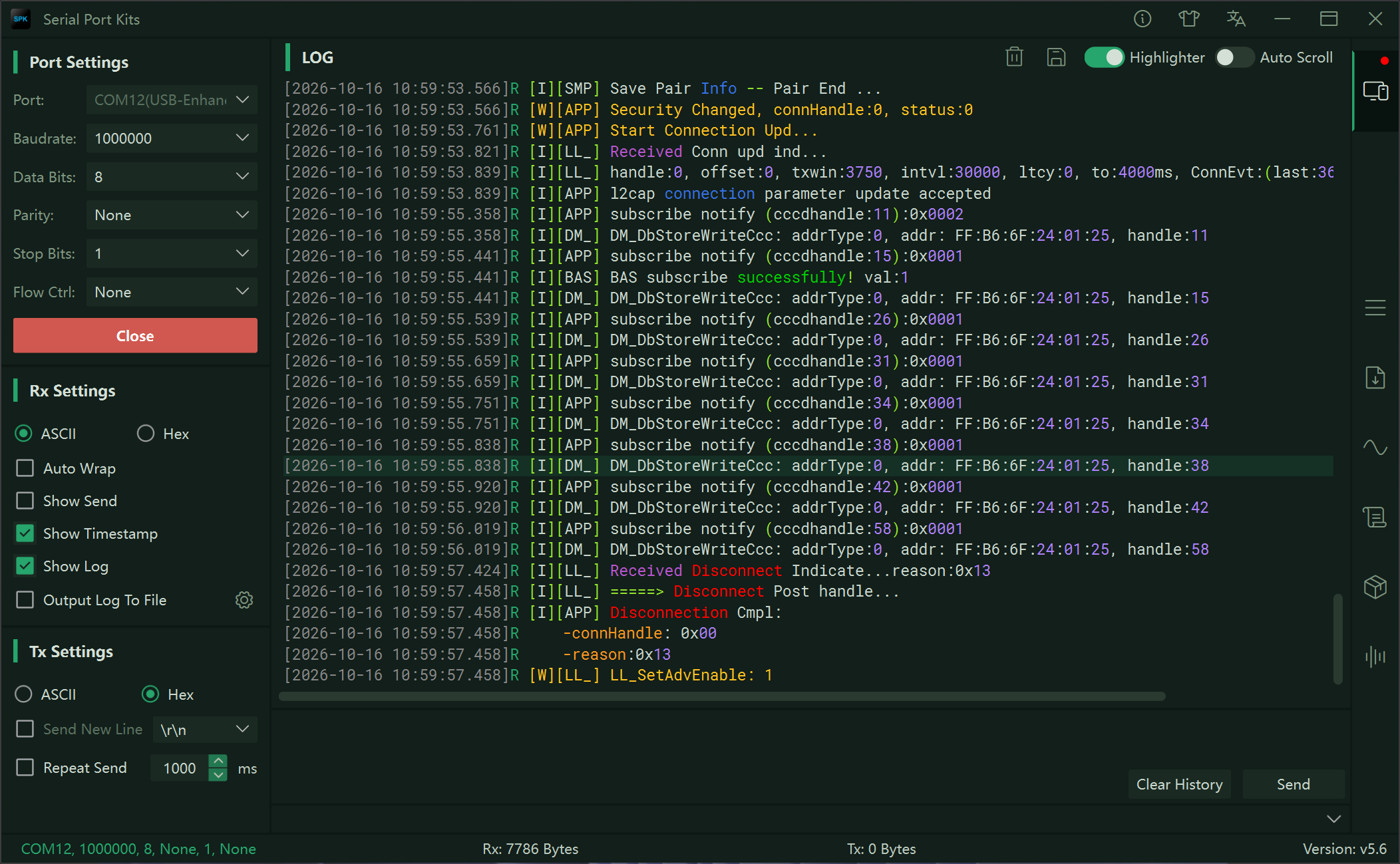Check the Output Log To File checkbox
Image resolution: width=1400 pixels, height=864 pixels.
tap(25, 600)
